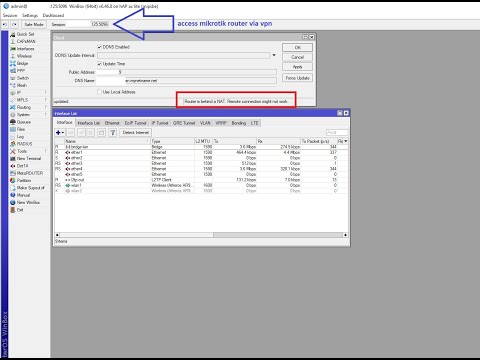Open the Settings menu

click(30, 15)
